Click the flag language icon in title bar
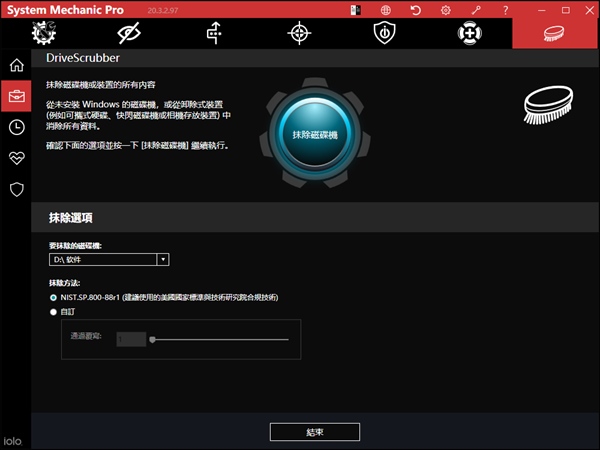This screenshot has height=450, width=600. (355, 10)
